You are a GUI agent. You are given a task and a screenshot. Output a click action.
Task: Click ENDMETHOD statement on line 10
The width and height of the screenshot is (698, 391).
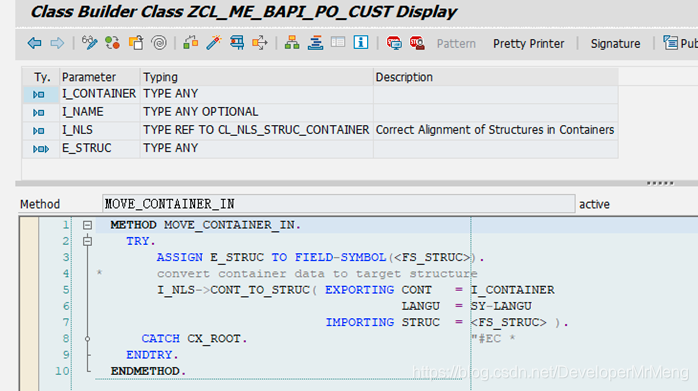(x=148, y=371)
